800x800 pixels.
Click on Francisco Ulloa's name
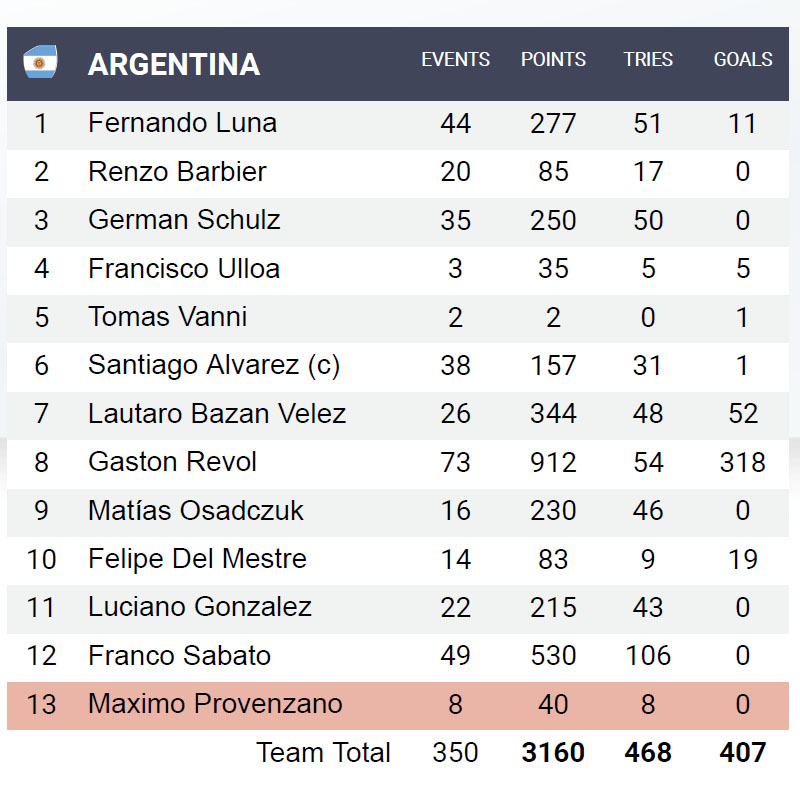point(184,269)
